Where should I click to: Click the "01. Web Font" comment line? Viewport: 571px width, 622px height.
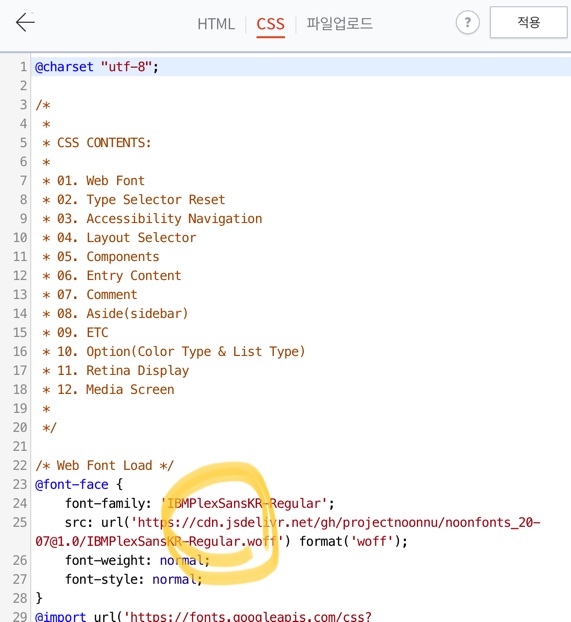[x=94, y=181]
